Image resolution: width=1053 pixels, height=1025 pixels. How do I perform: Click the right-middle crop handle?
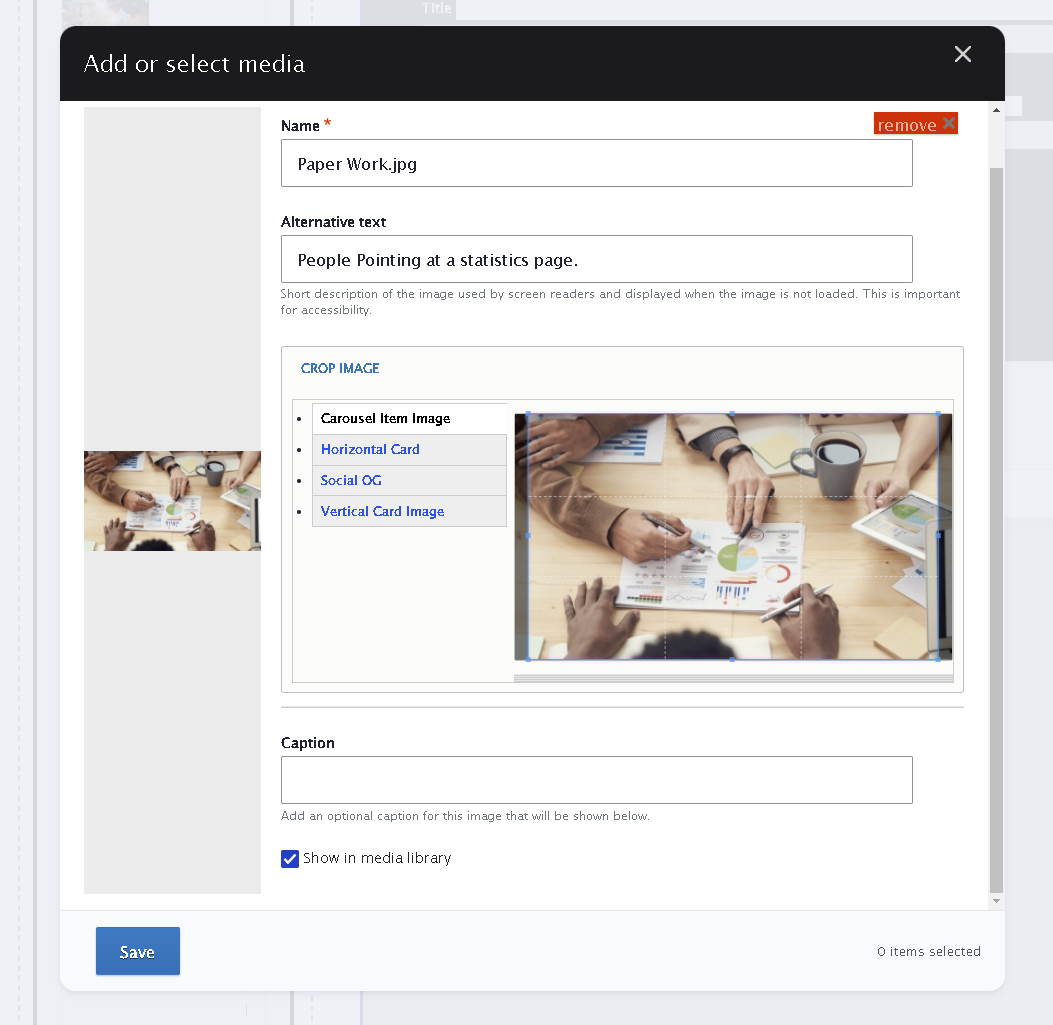(938, 536)
